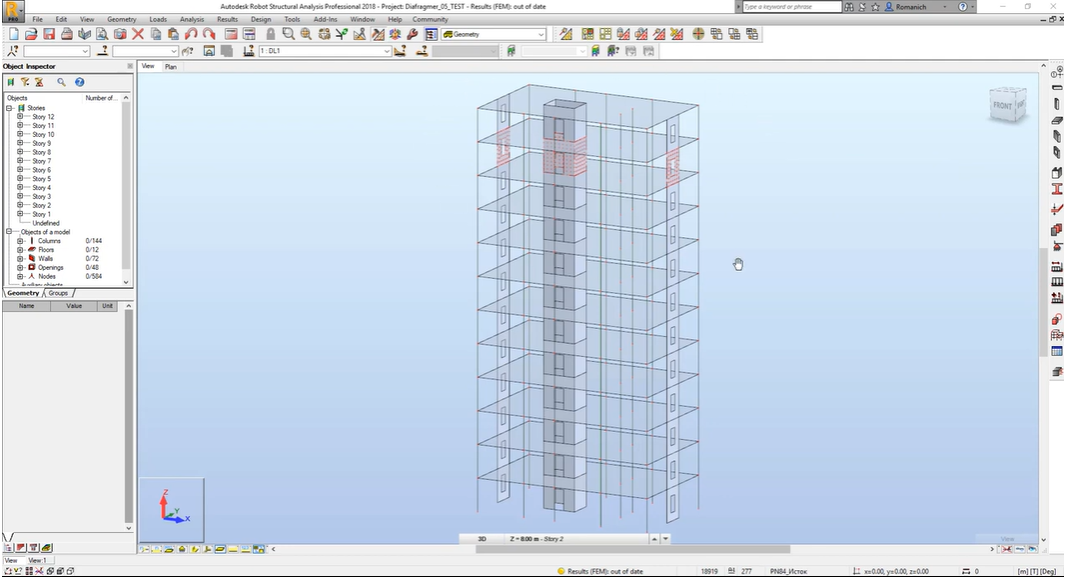Click the last view-display icon below the canvas
Image resolution: width=1065 pixels, height=577 pixels.
tap(259, 549)
